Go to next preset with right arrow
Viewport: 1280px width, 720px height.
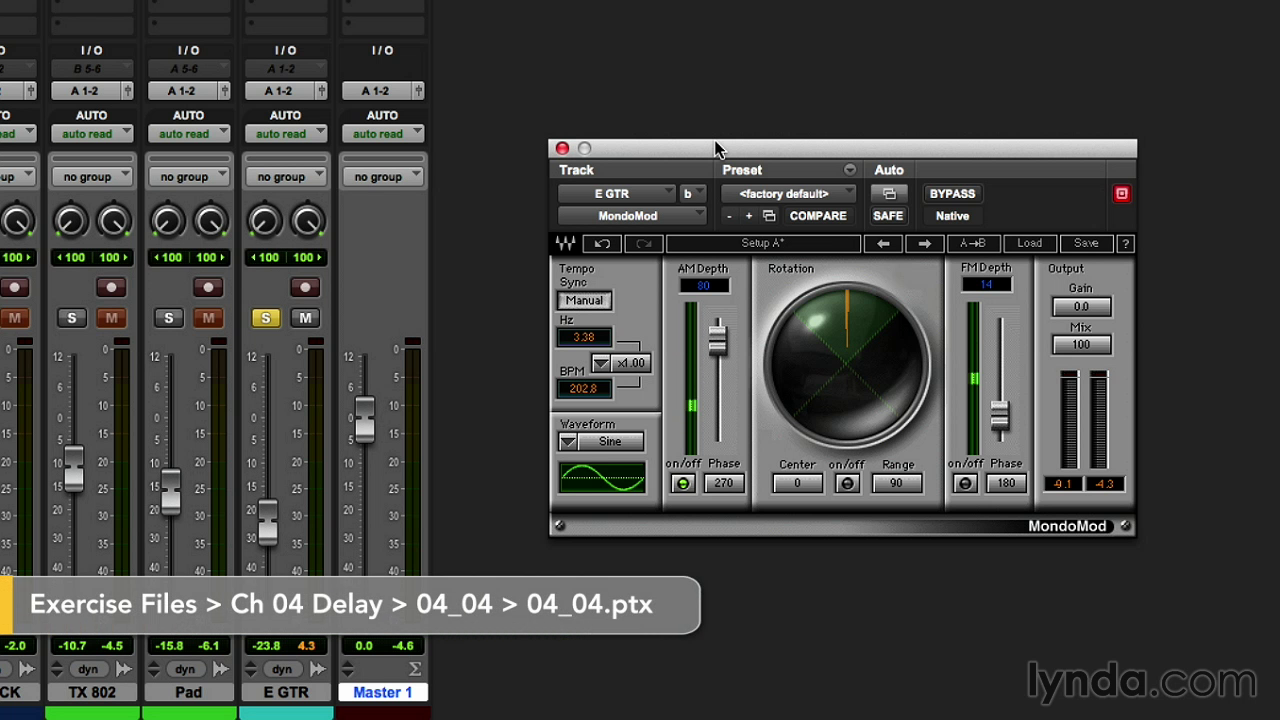pos(924,243)
